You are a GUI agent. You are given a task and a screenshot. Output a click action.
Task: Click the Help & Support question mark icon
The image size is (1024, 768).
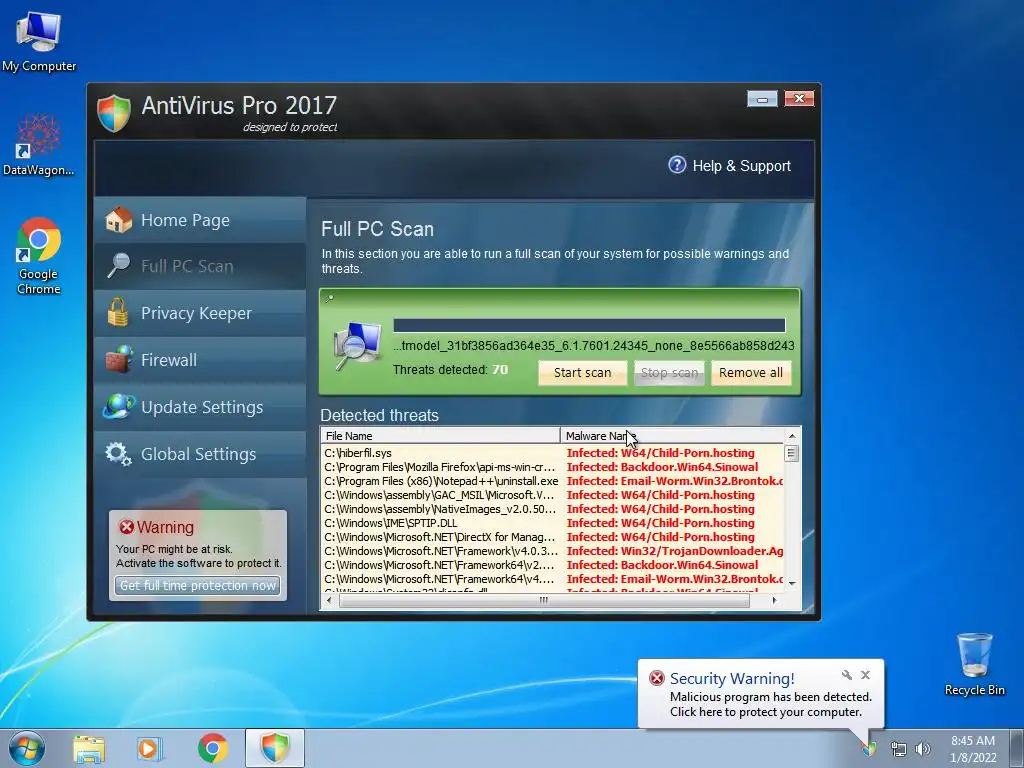[x=677, y=165]
